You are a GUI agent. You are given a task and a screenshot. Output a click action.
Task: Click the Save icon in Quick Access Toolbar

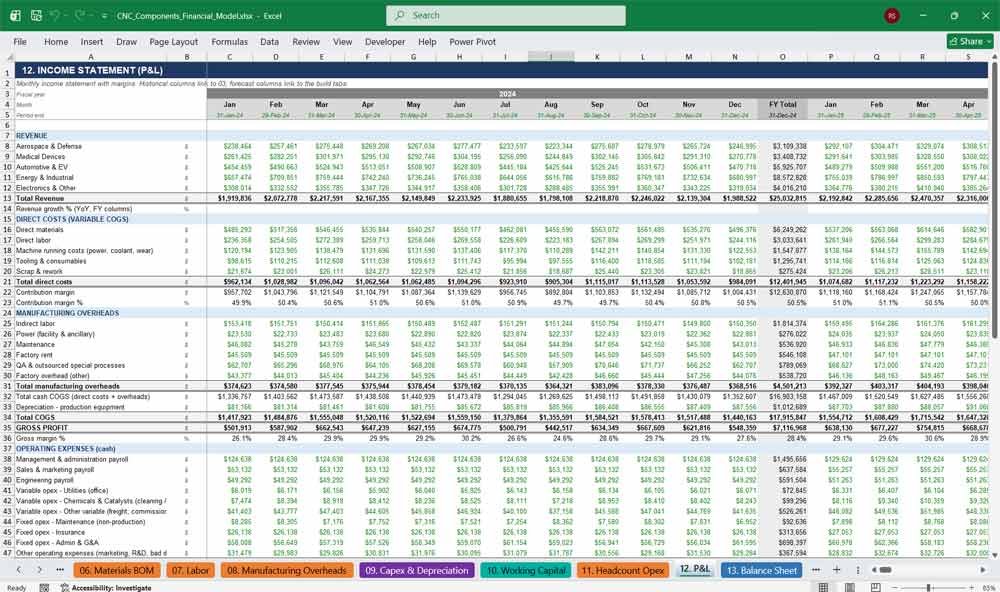(x=36, y=15)
